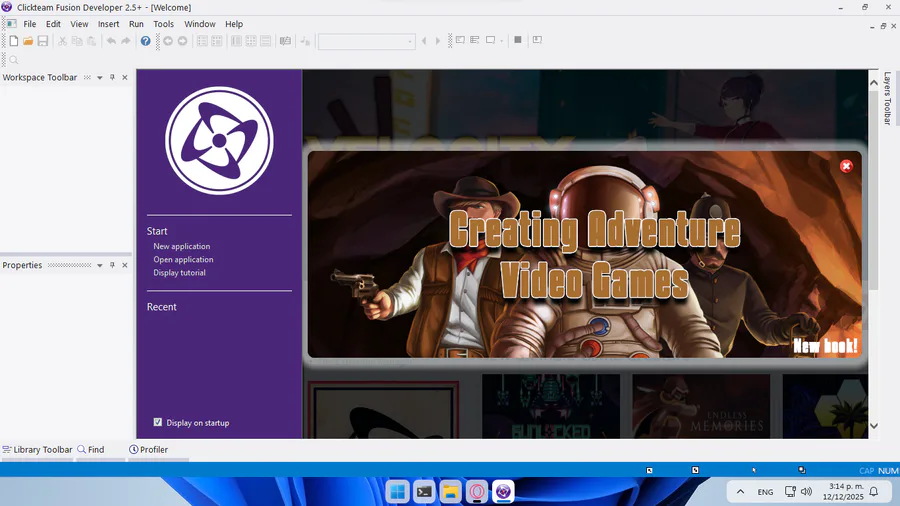Open the Event list editor icon
Viewport: 900px width, 506px height.
tap(265, 41)
